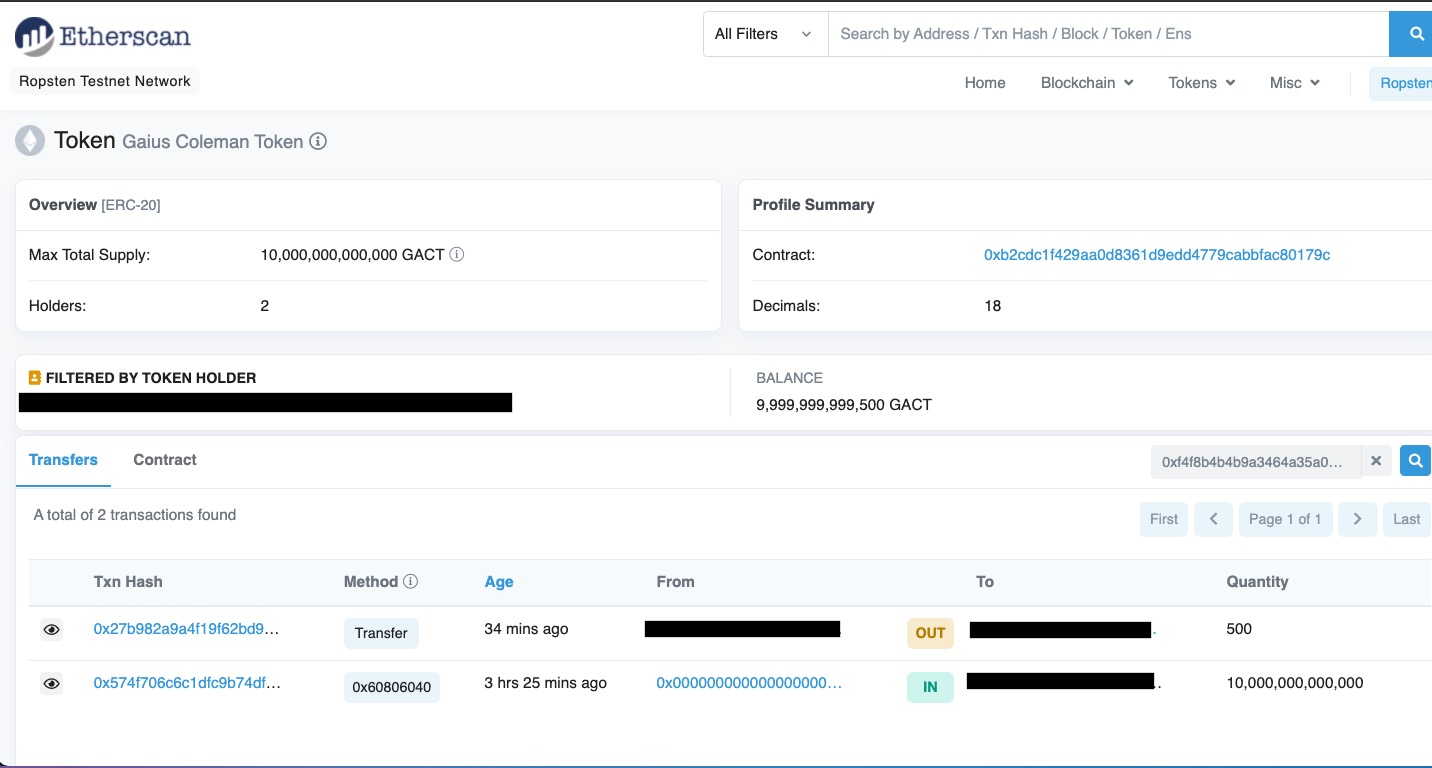Open the contract address link 0xb2cdc1f429aa
Image resolution: width=1432 pixels, height=768 pixels.
click(x=1156, y=255)
